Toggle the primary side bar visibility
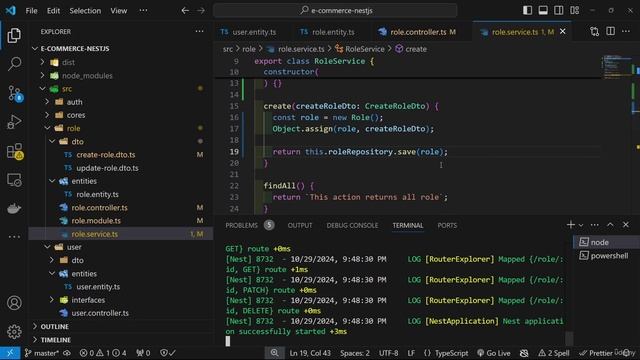This screenshot has width=640, height=360. [527, 10]
